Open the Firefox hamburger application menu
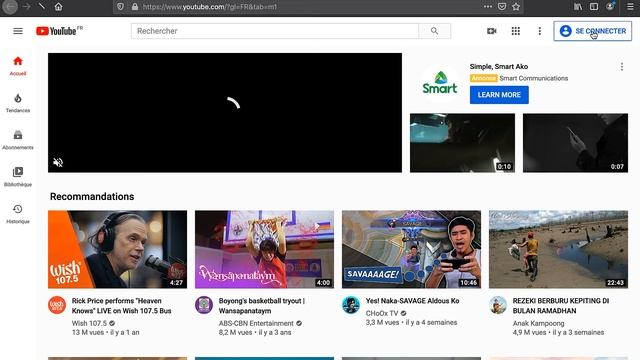 point(631,7)
